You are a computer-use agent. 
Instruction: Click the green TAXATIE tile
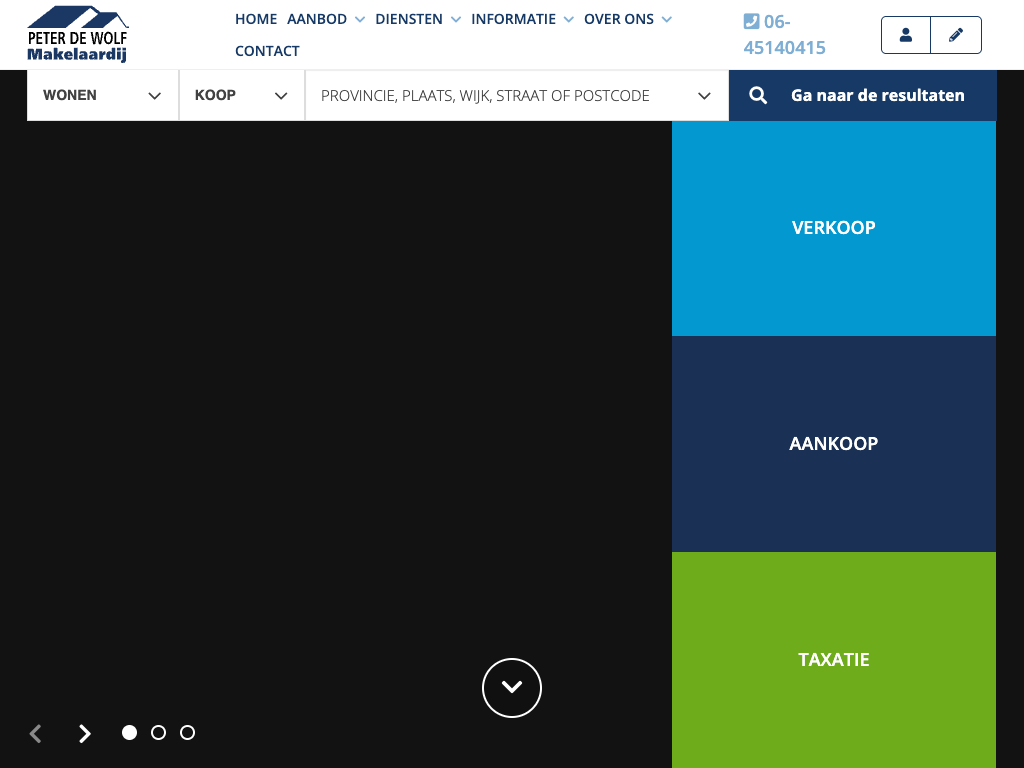pyautogui.click(x=833, y=660)
